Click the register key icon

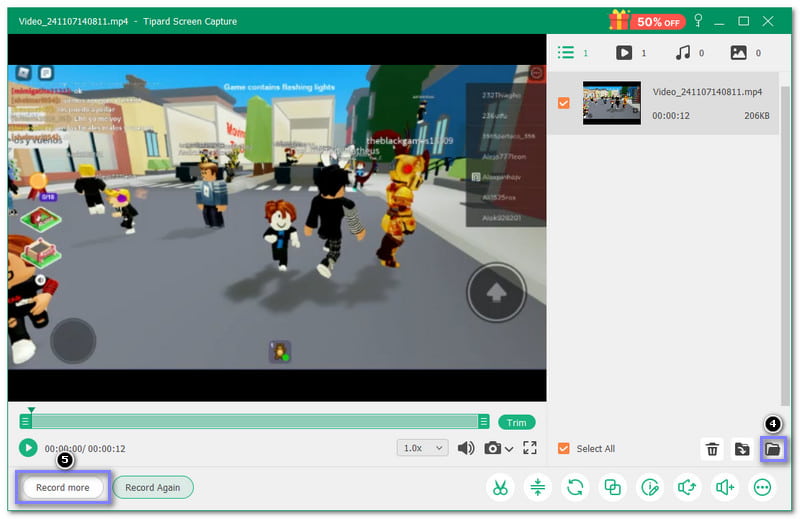[x=698, y=21]
